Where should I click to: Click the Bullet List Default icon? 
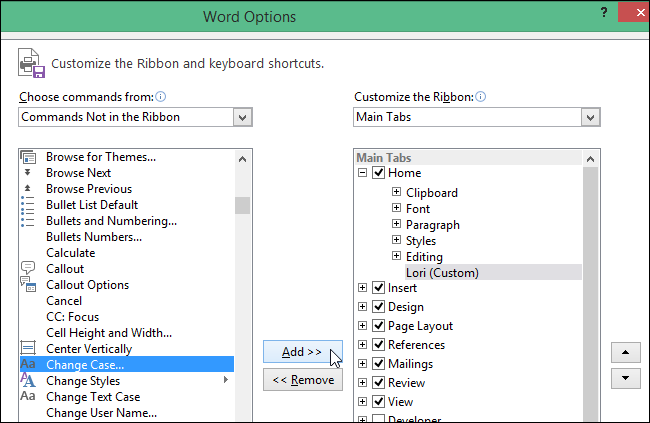tap(28, 205)
